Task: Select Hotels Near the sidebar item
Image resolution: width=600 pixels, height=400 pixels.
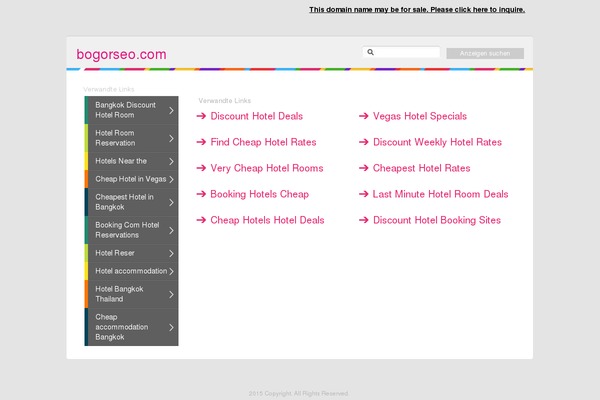Action: (x=131, y=161)
